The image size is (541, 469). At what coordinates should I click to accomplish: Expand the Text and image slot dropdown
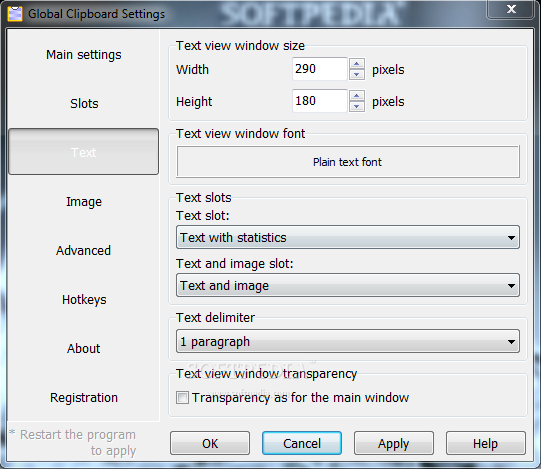pyautogui.click(x=348, y=285)
